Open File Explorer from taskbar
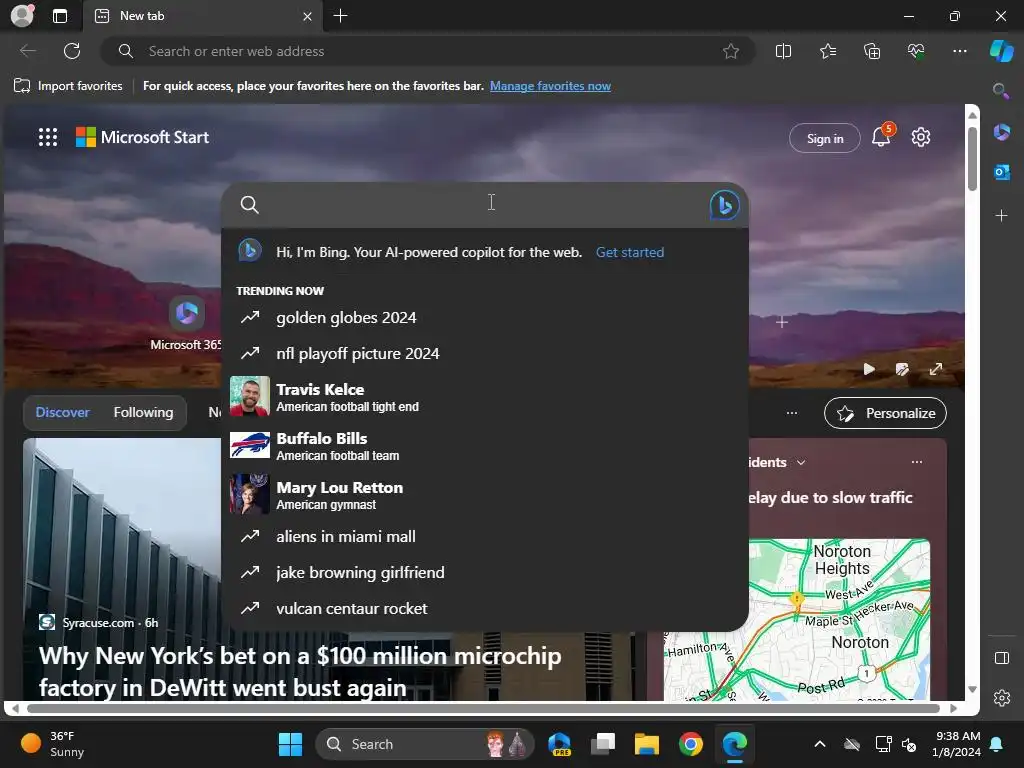The height and width of the screenshot is (768, 1024). [646, 744]
